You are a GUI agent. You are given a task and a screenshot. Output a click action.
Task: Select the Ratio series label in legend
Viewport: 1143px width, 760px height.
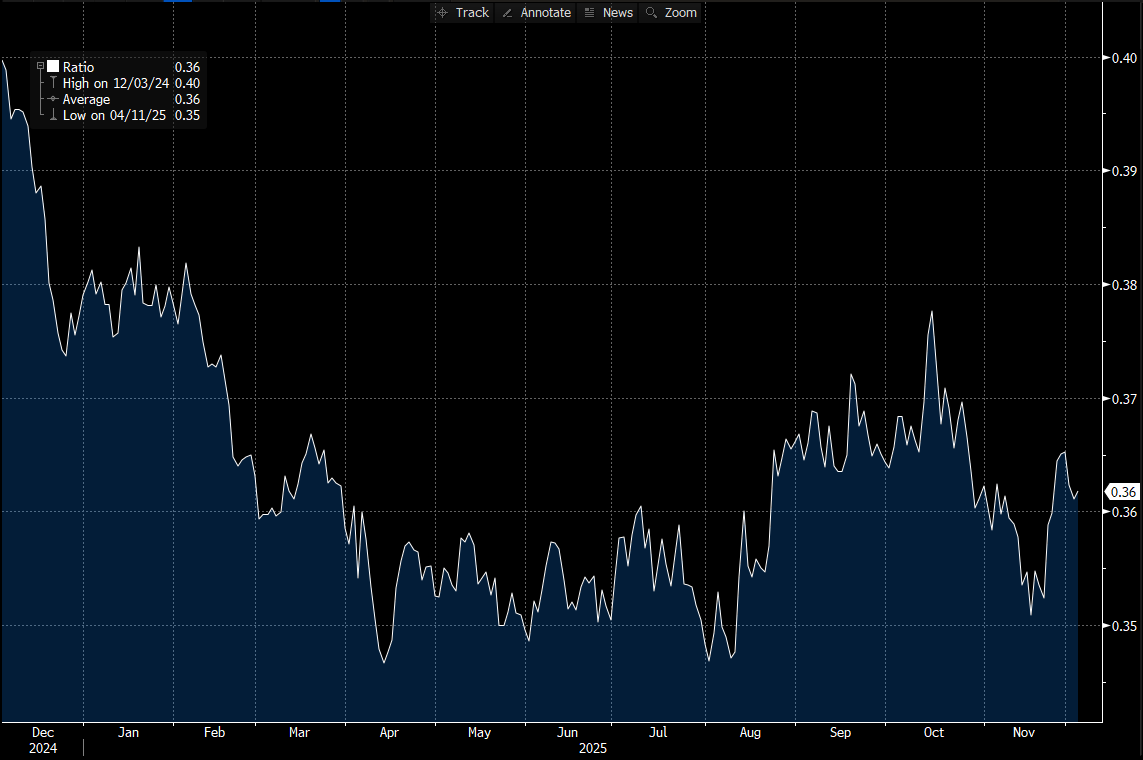pos(78,67)
